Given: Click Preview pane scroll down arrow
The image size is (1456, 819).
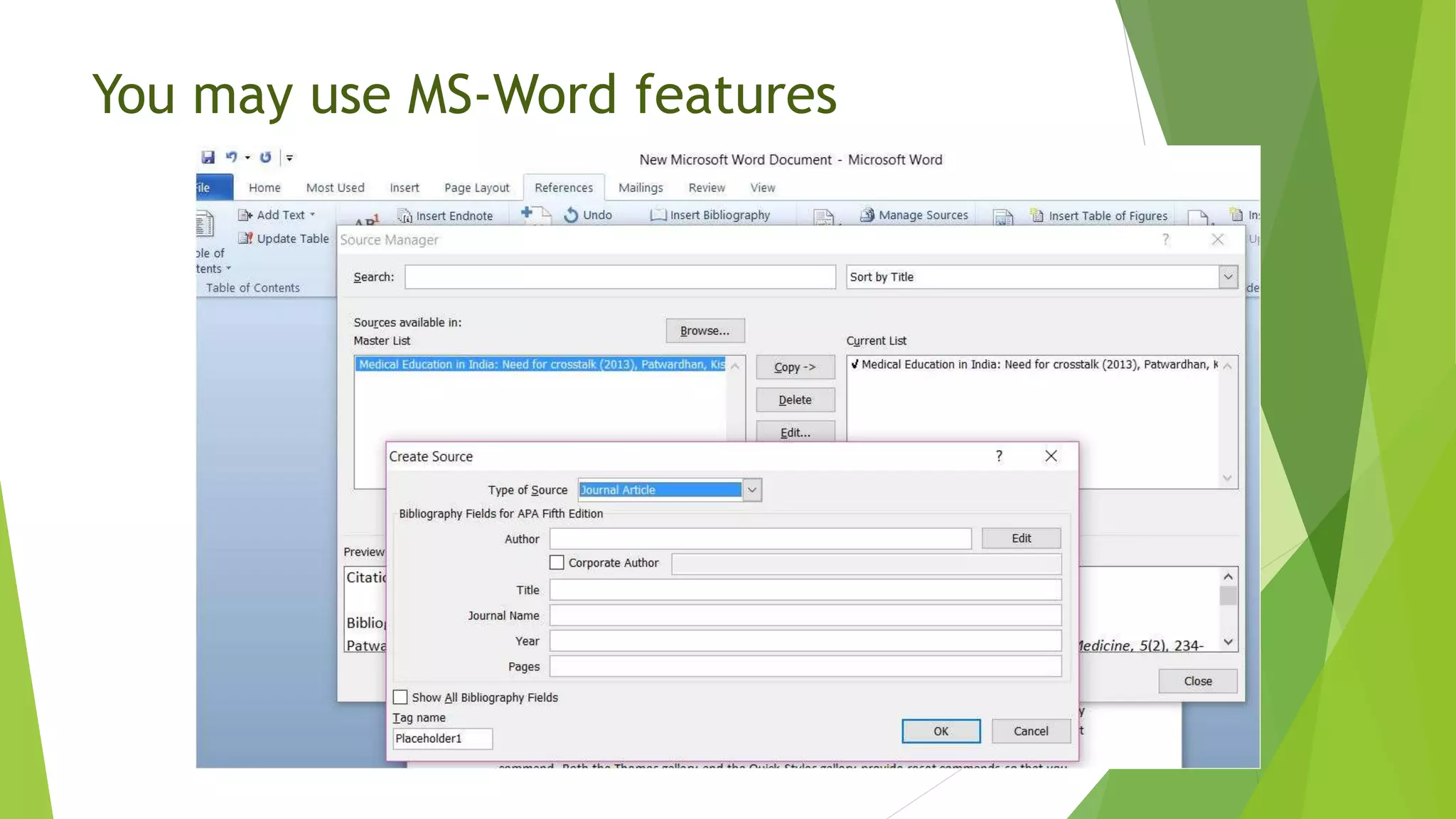Looking at the screenshot, I should tap(1228, 641).
